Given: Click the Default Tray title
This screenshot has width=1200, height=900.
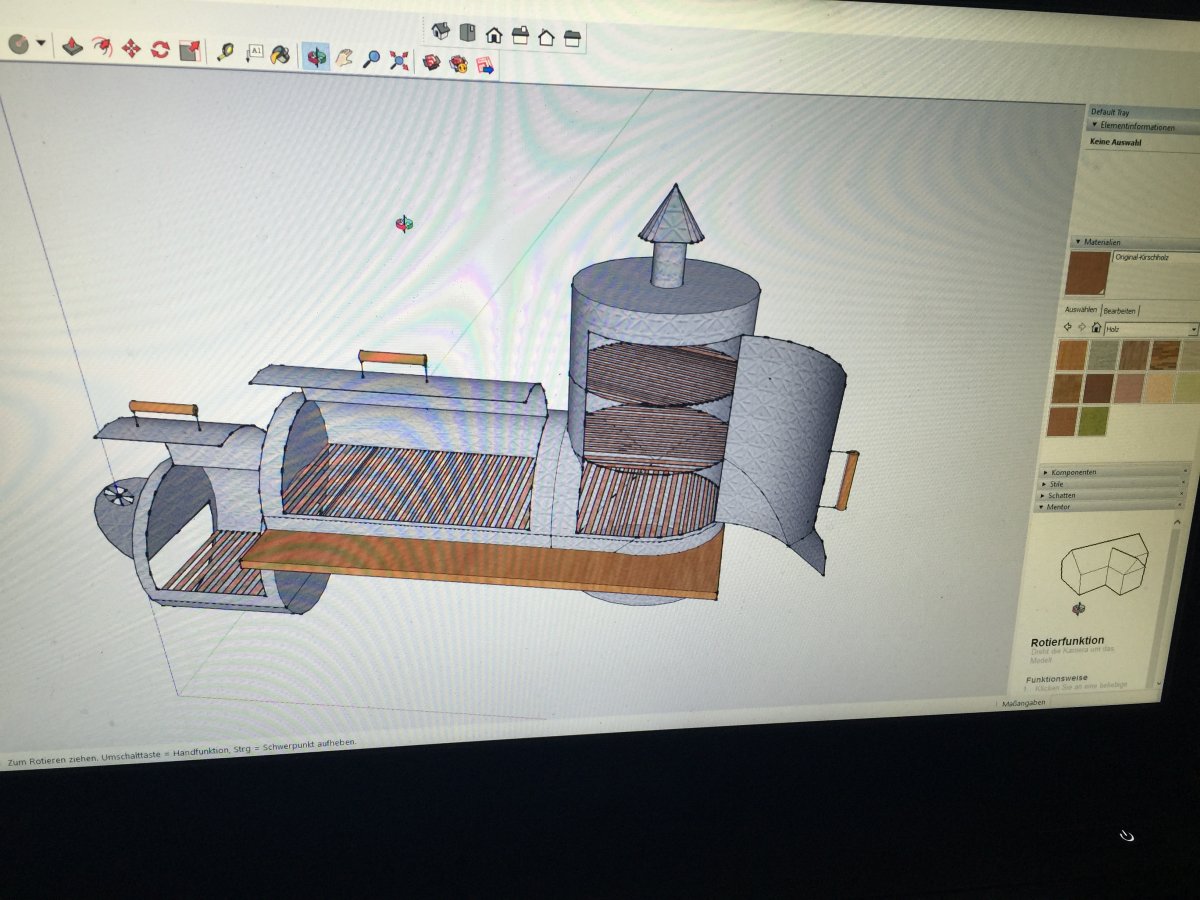Looking at the screenshot, I should point(1111,112).
